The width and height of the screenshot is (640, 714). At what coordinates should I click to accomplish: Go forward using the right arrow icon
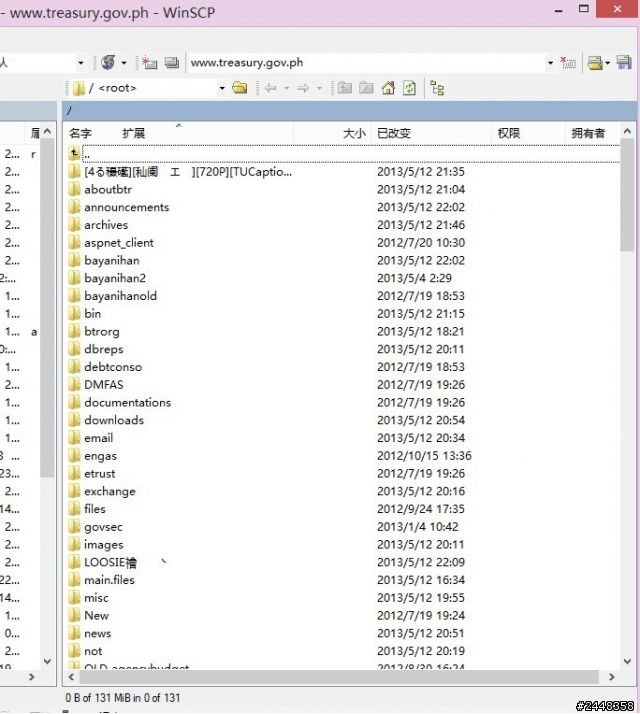303,88
